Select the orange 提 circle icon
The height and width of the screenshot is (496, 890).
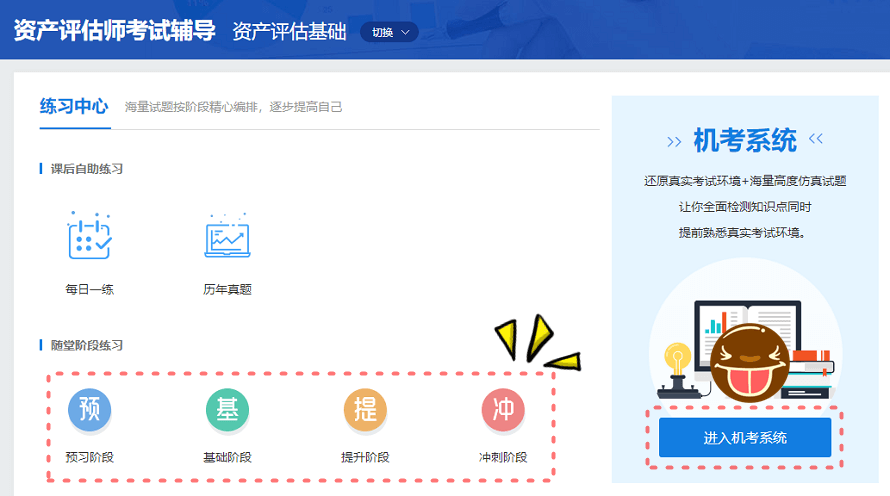(365, 410)
